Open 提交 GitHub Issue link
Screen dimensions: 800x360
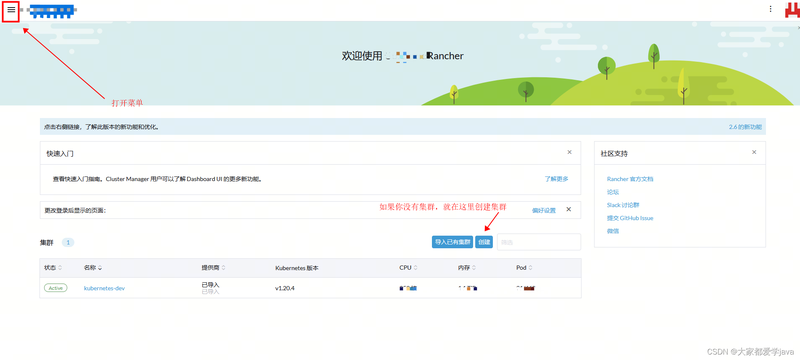tap(630, 218)
